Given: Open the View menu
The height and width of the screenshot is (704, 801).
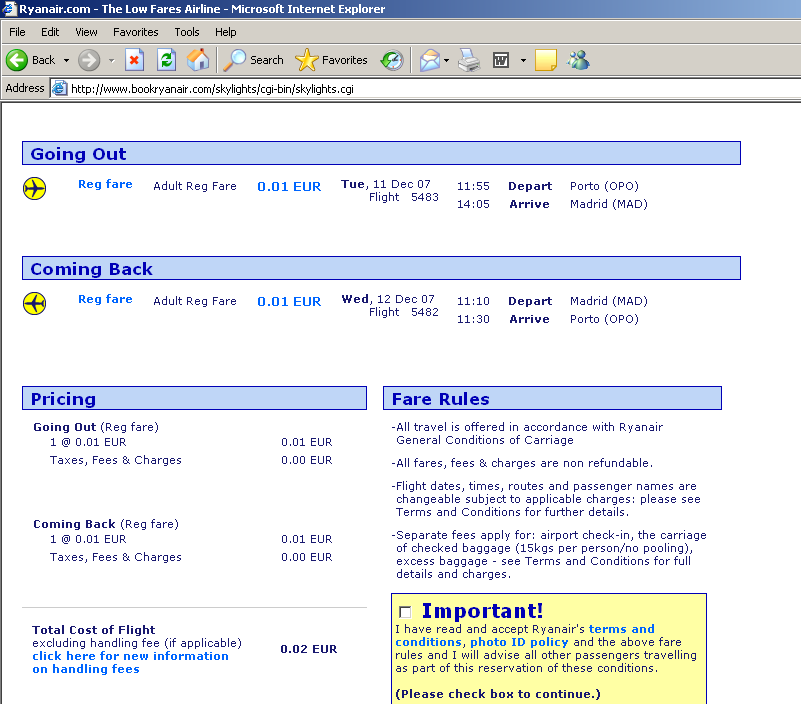Looking at the screenshot, I should pyautogui.click(x=86, y=32).
